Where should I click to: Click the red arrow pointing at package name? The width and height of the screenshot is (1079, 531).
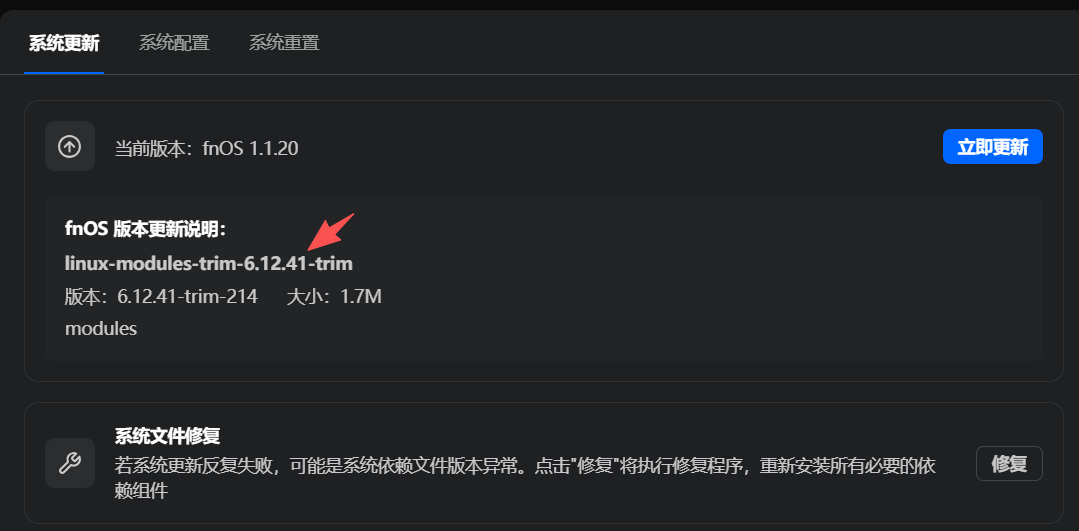[330, 232]
